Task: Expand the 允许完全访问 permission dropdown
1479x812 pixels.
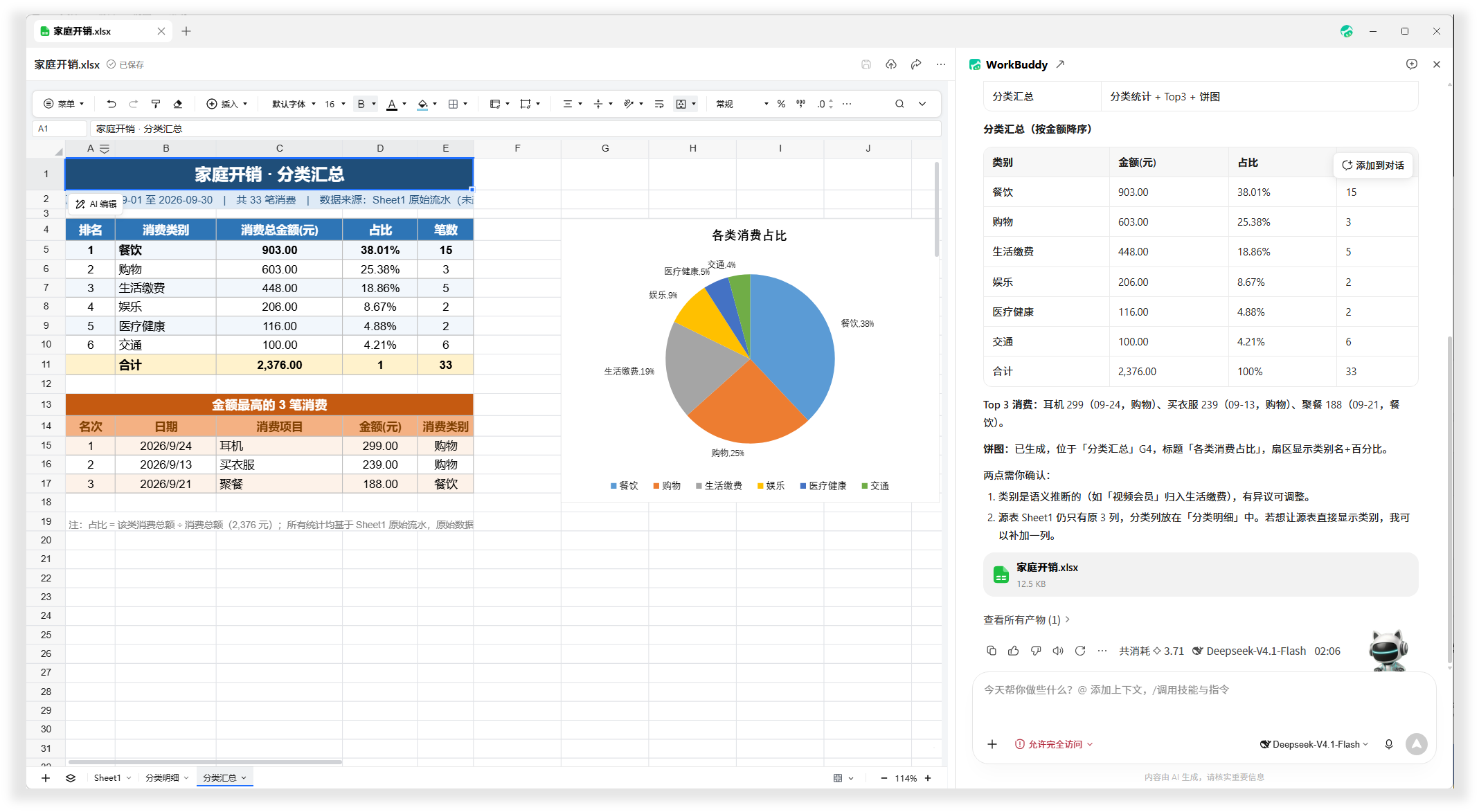Action: click(x=1054, y=744)
